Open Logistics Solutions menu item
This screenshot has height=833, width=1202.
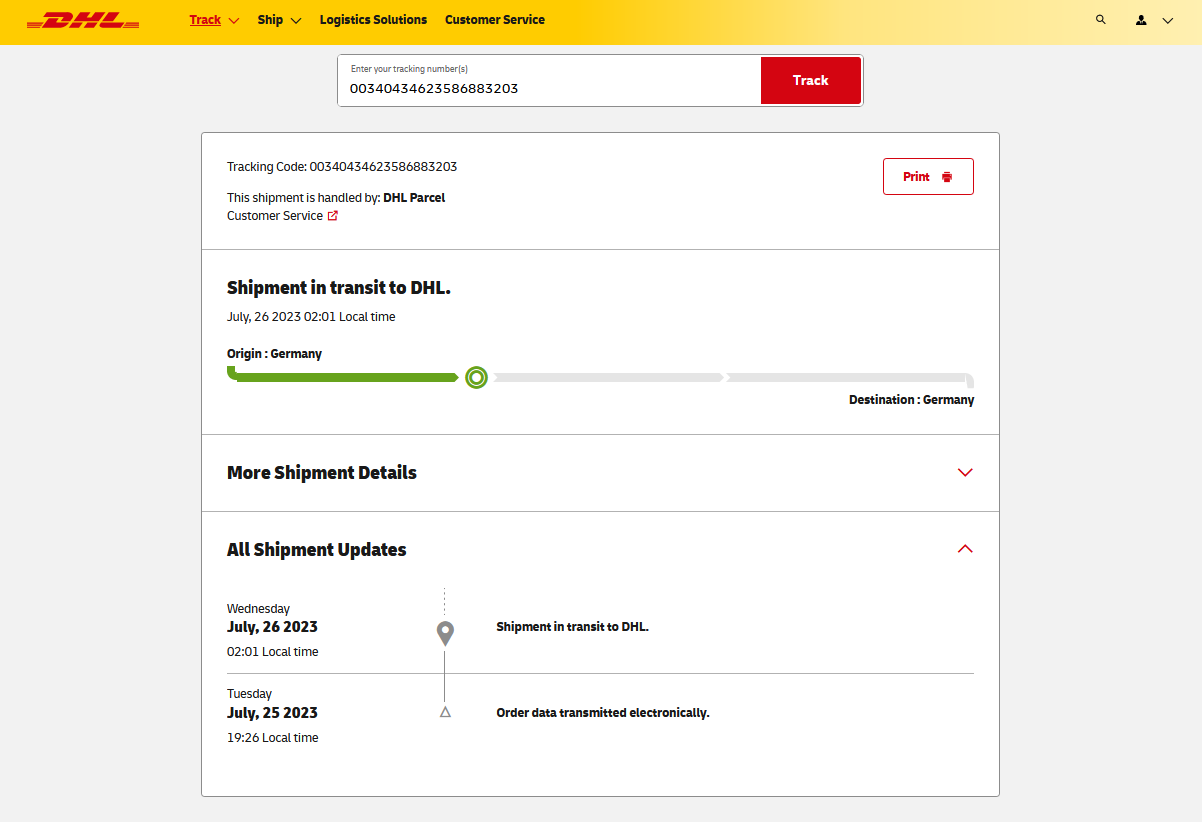point(373,20)
